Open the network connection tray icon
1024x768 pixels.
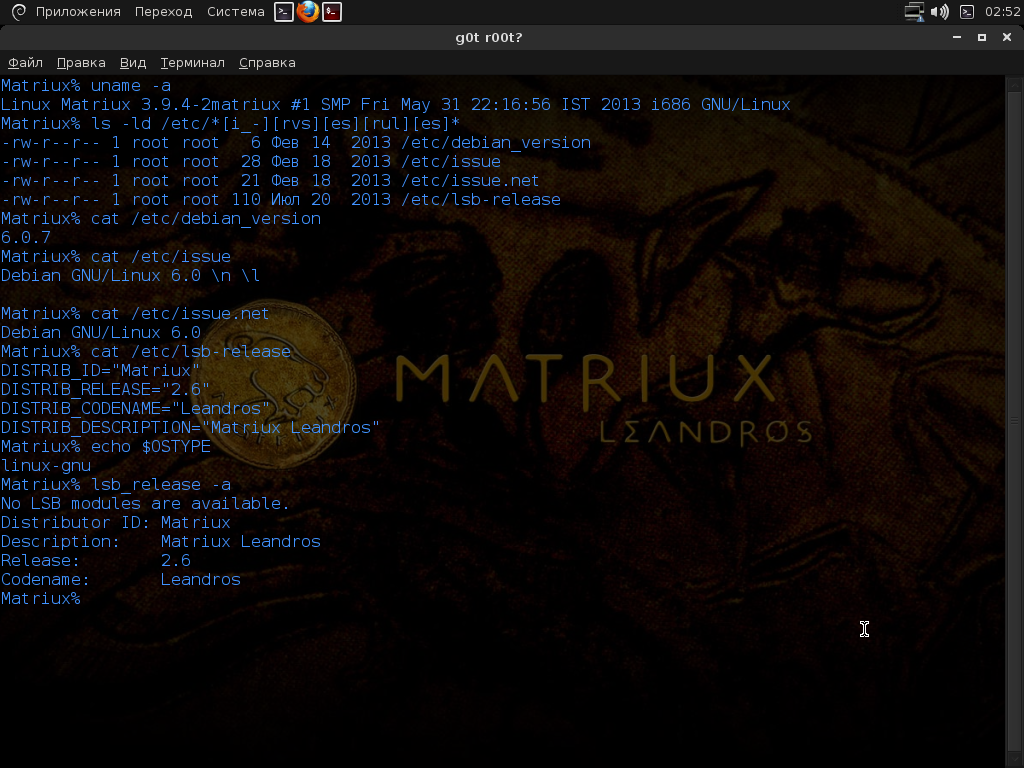(914, 12)
